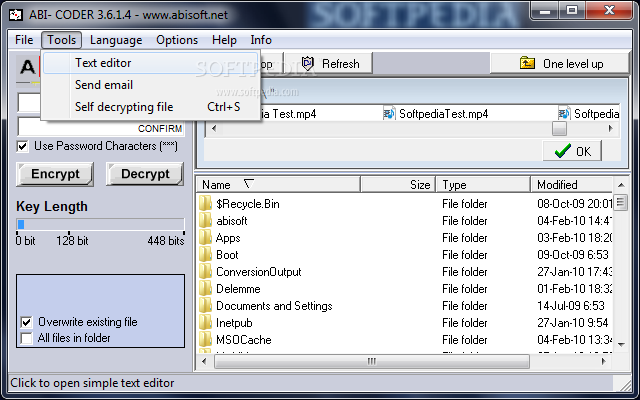Select the ConversionOutput folder name

(x=259, y=272)
